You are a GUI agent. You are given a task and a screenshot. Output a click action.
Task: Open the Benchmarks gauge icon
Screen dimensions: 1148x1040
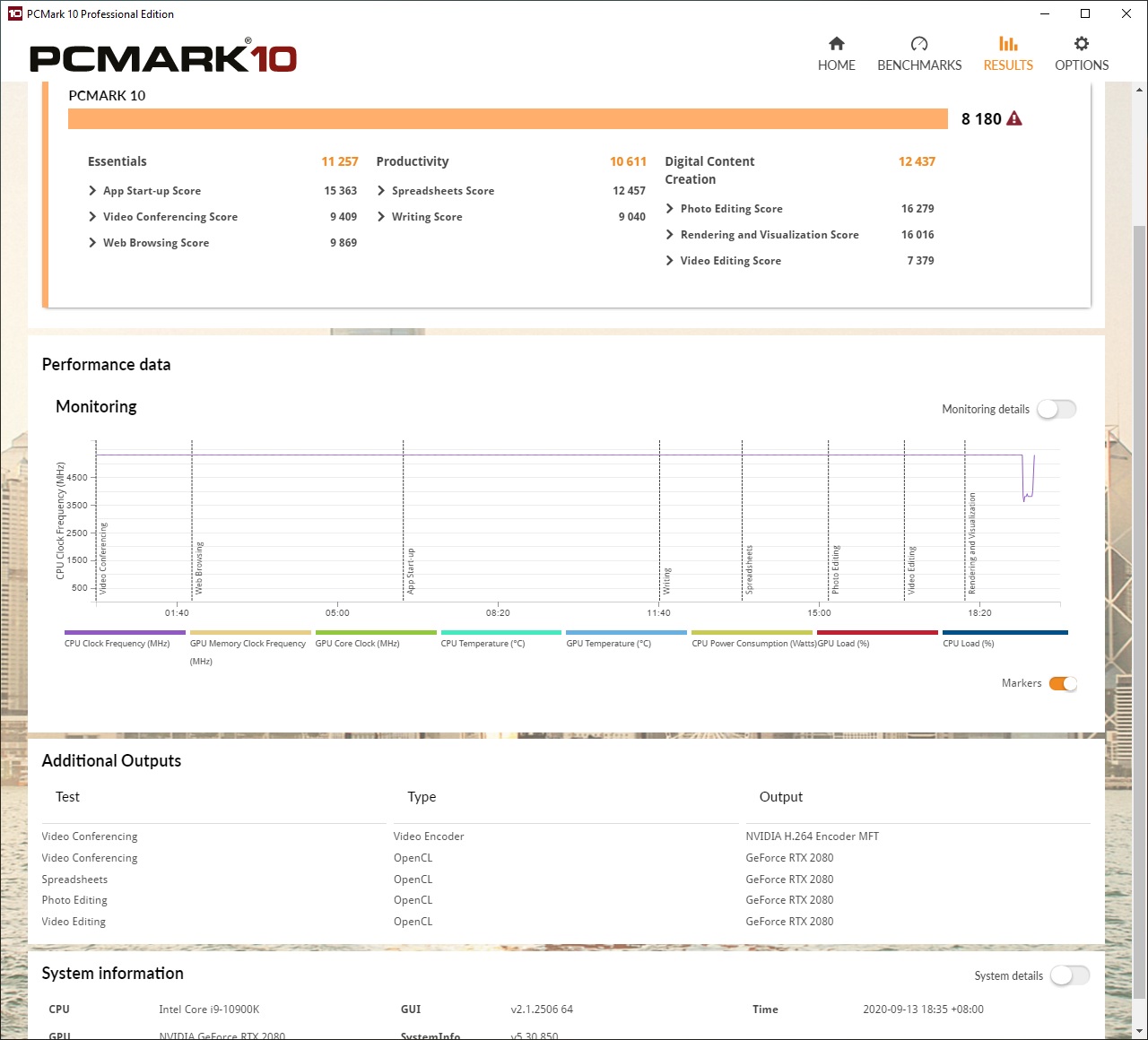[x=918, y=44]
